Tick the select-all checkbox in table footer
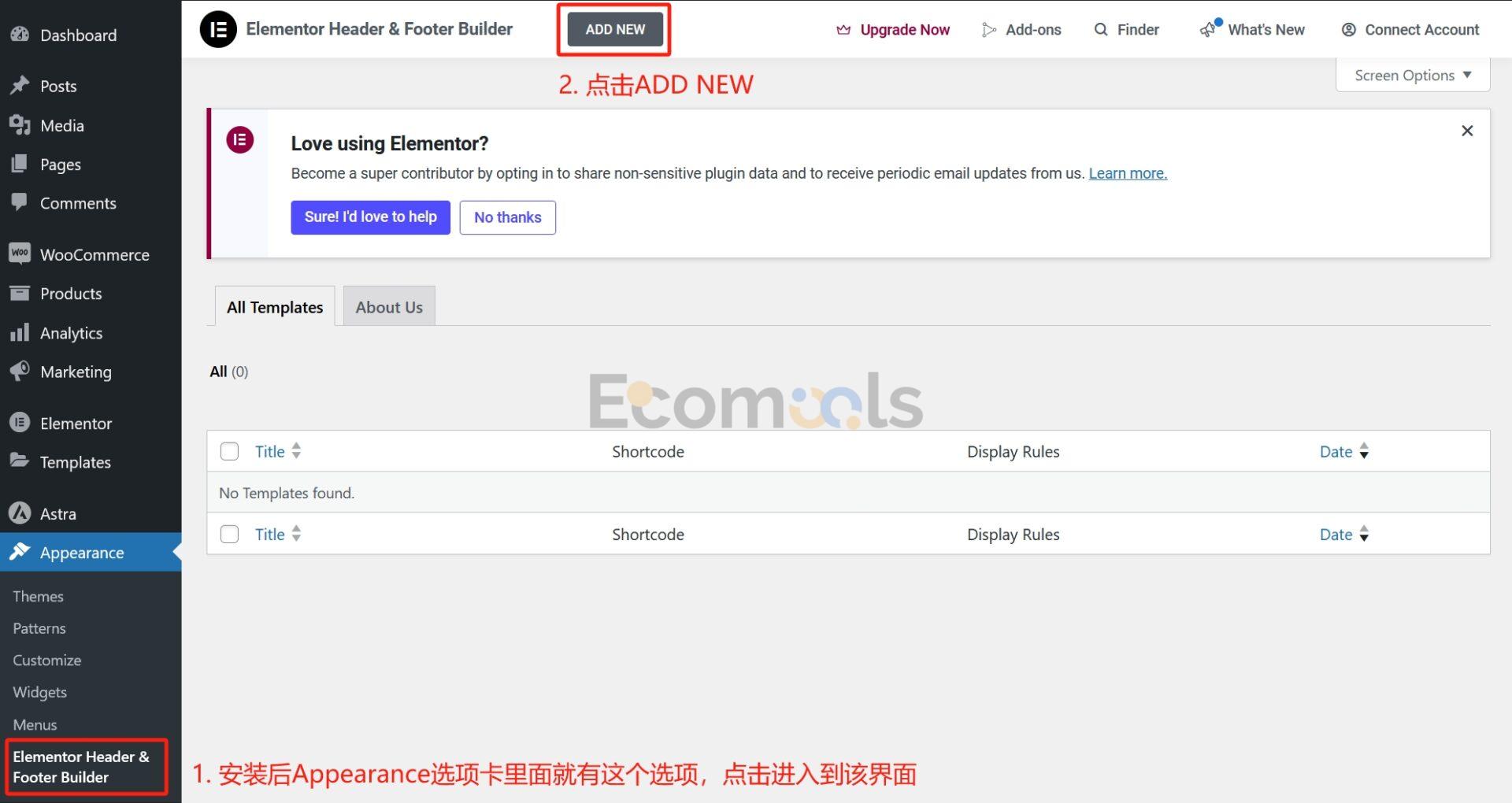Image resolution: width=1512 pixels, height=803 pixels. [229, 535]
